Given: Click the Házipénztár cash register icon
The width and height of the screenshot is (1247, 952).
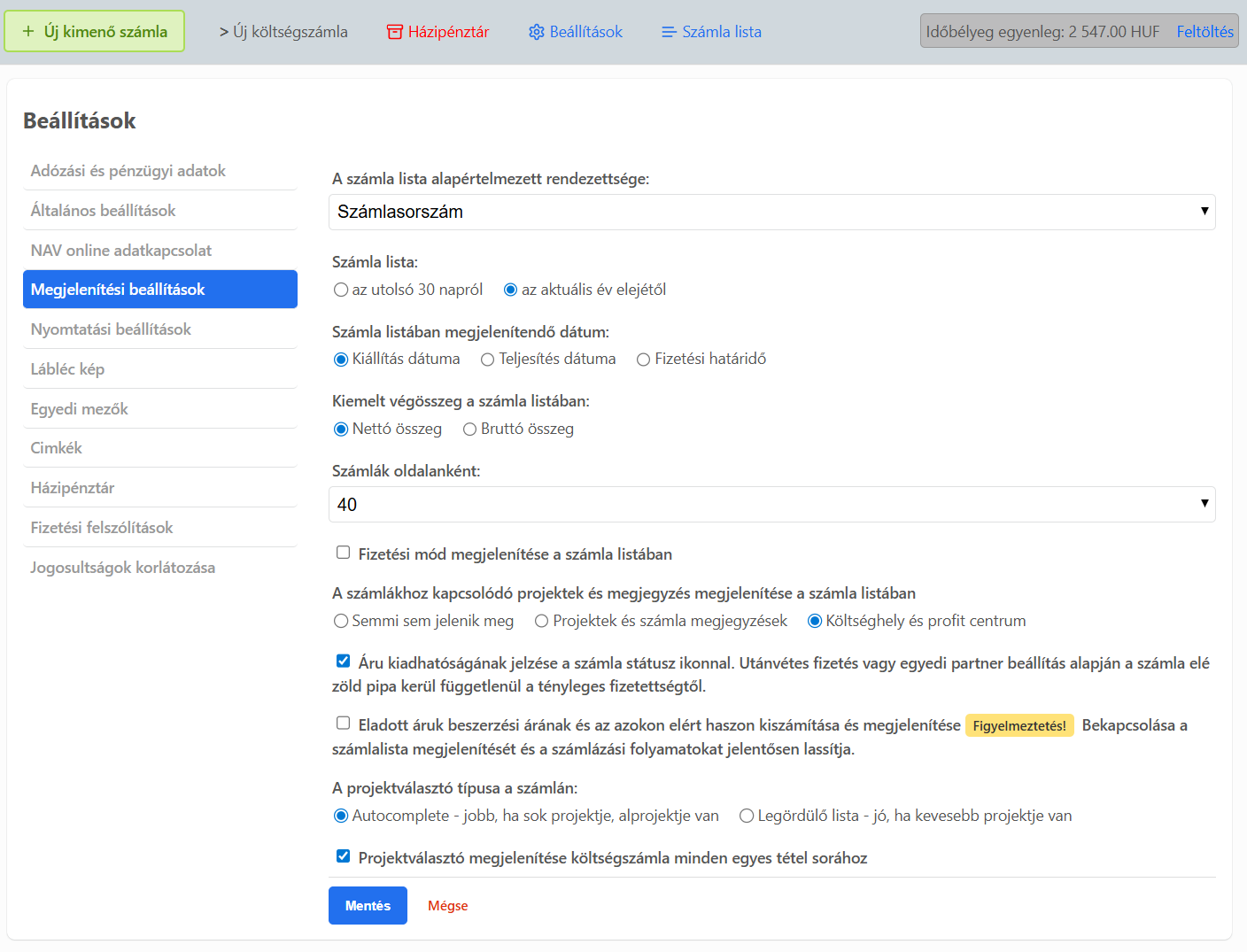Looking at the screenshot, I should [395, 32].
